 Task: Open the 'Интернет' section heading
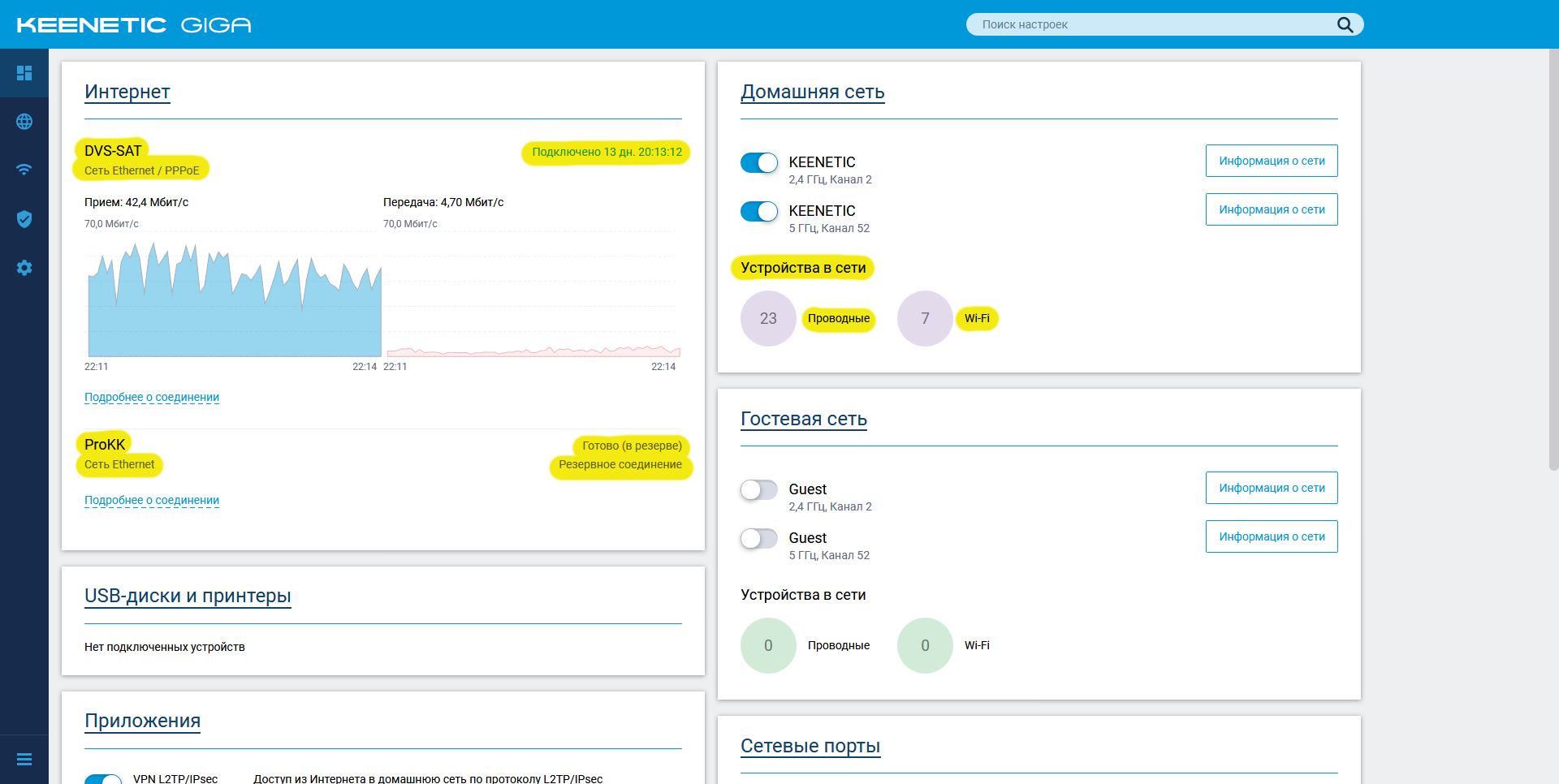click(x=127, y=92)
